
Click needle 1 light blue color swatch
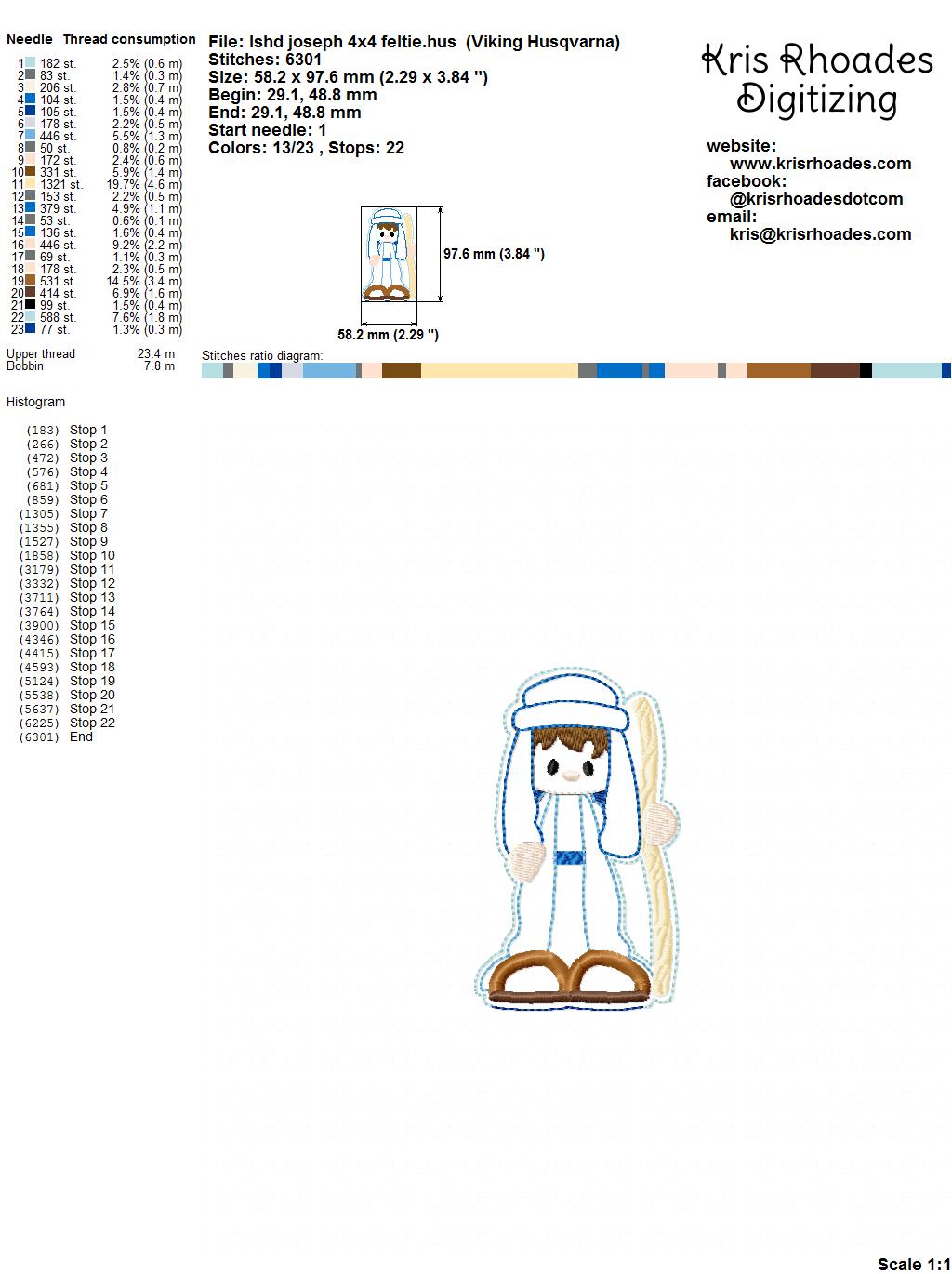click(x=31, y=63)
